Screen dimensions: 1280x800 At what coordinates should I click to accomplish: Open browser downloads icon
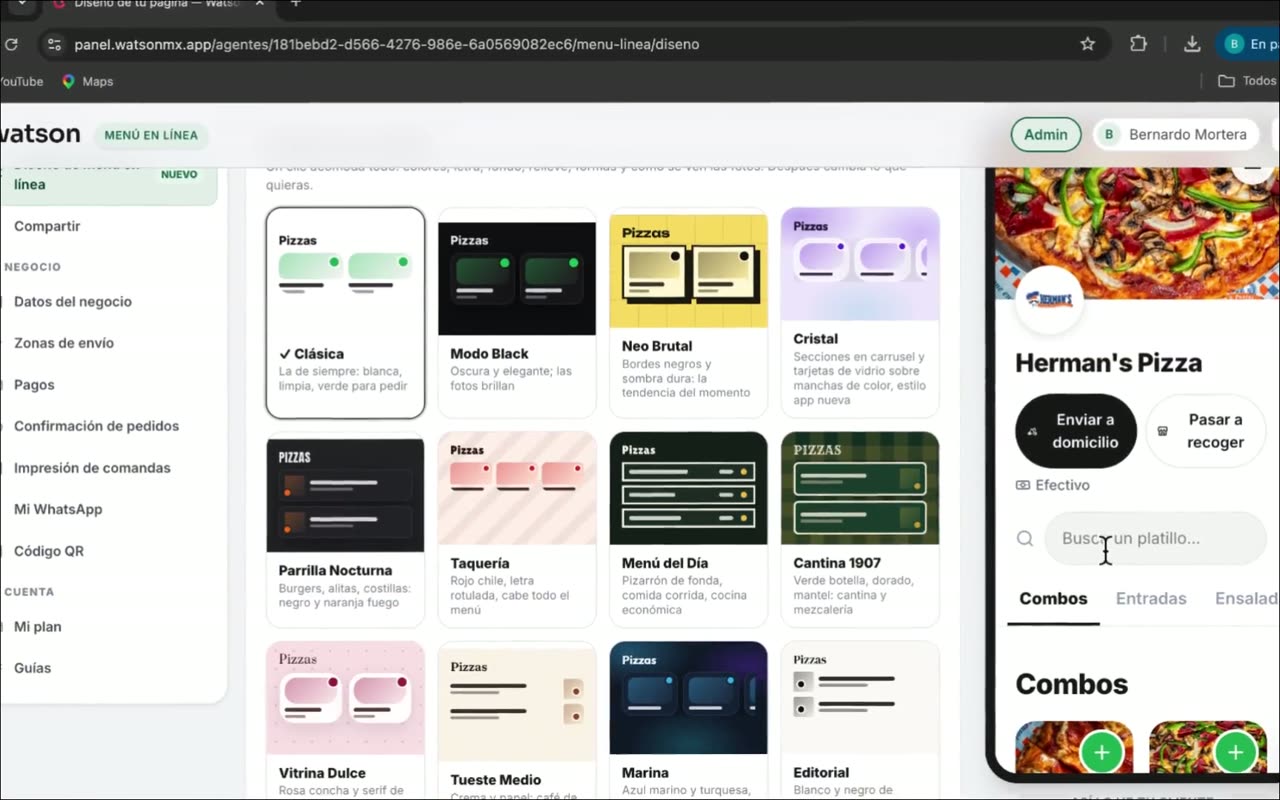[1192, 44]
